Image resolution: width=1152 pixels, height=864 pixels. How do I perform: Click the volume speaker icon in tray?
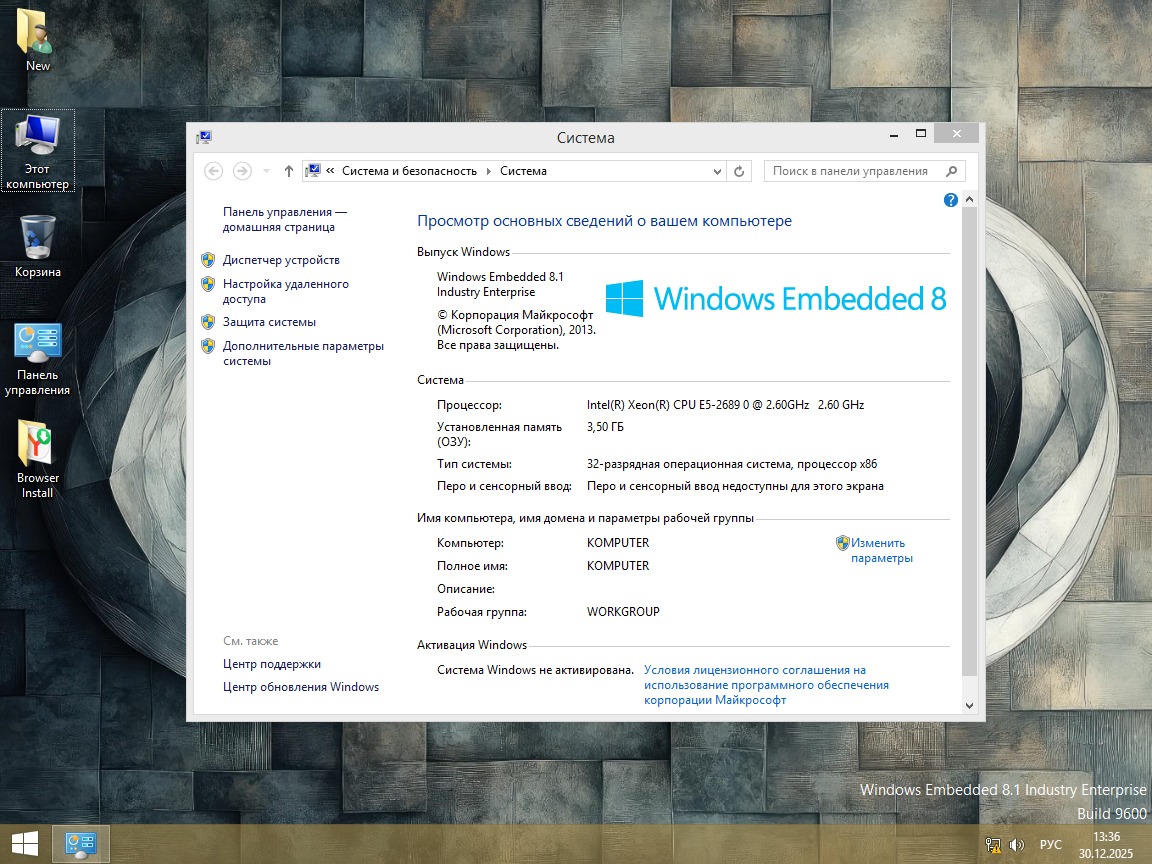tap(1017, 844)
